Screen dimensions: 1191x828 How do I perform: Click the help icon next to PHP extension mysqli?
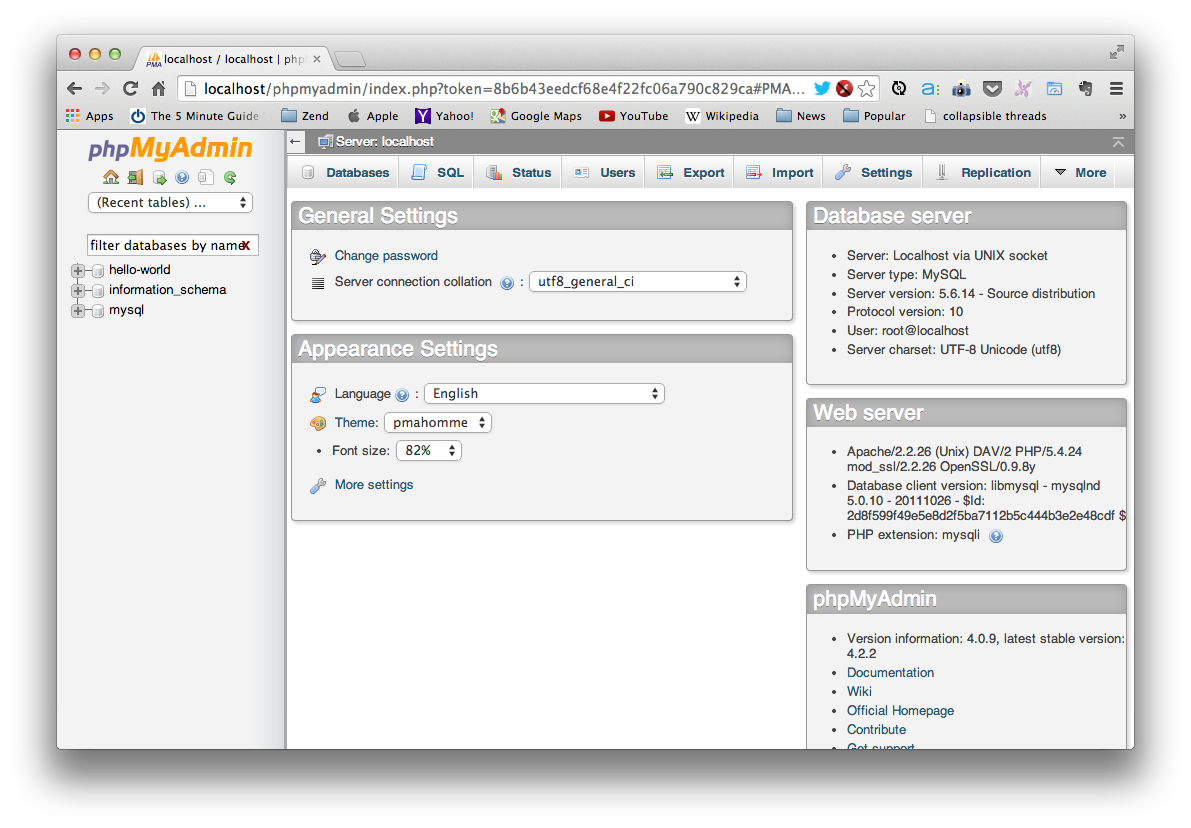[996, 535]
